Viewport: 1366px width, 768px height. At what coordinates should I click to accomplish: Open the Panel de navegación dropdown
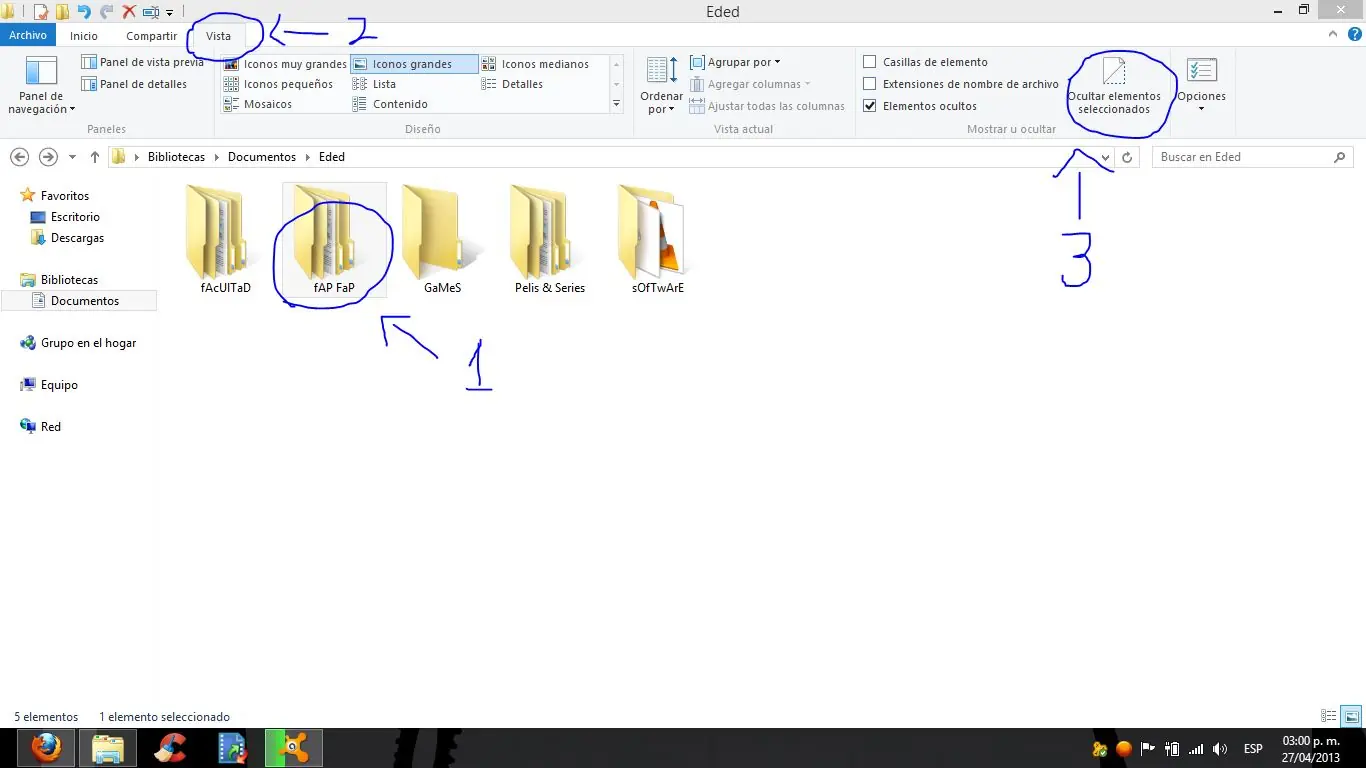41,86
